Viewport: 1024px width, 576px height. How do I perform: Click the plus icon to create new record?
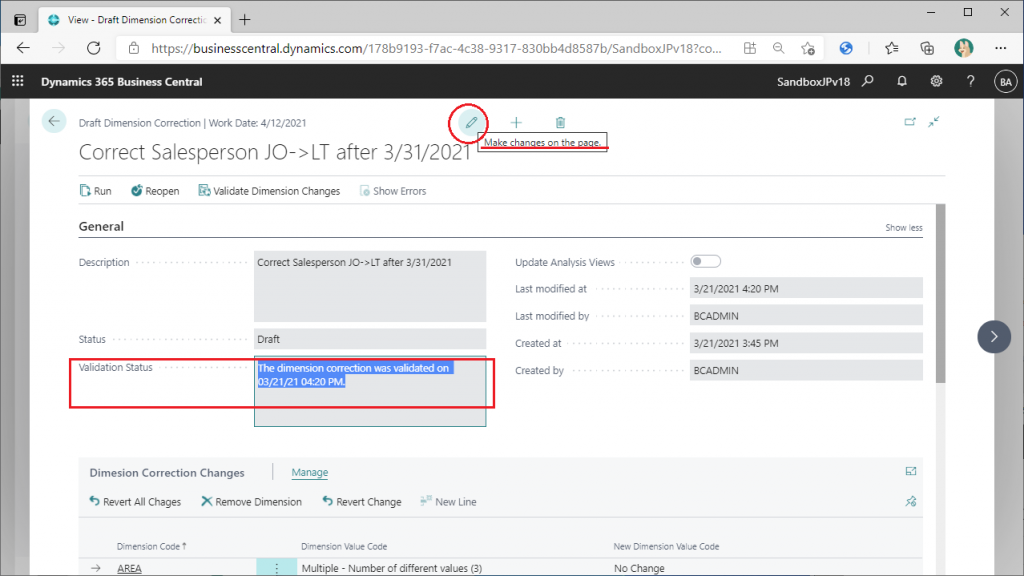coord(516,122)
